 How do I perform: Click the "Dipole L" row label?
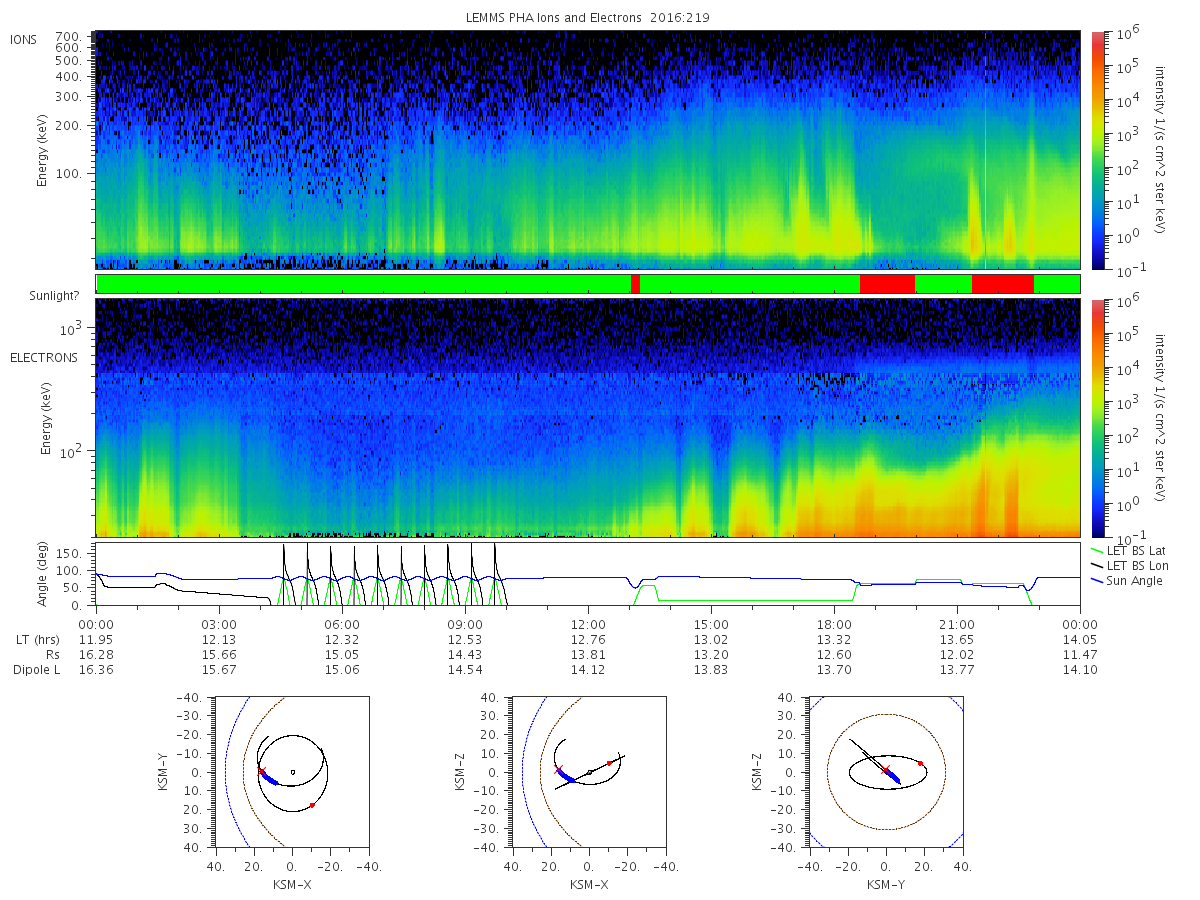(x=36, y=670)
